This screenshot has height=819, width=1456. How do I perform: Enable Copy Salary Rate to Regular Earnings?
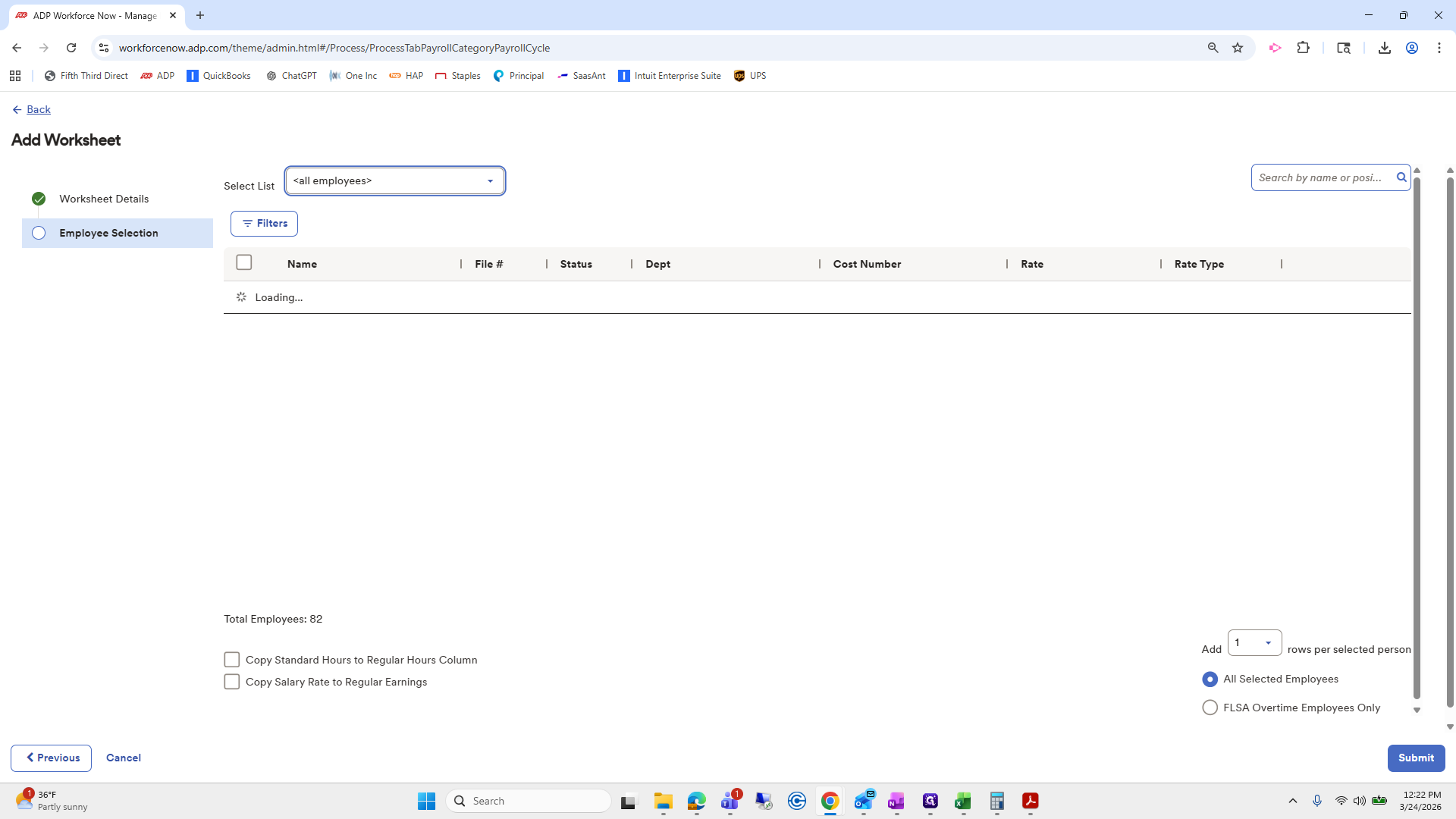[x=232, y=681]
